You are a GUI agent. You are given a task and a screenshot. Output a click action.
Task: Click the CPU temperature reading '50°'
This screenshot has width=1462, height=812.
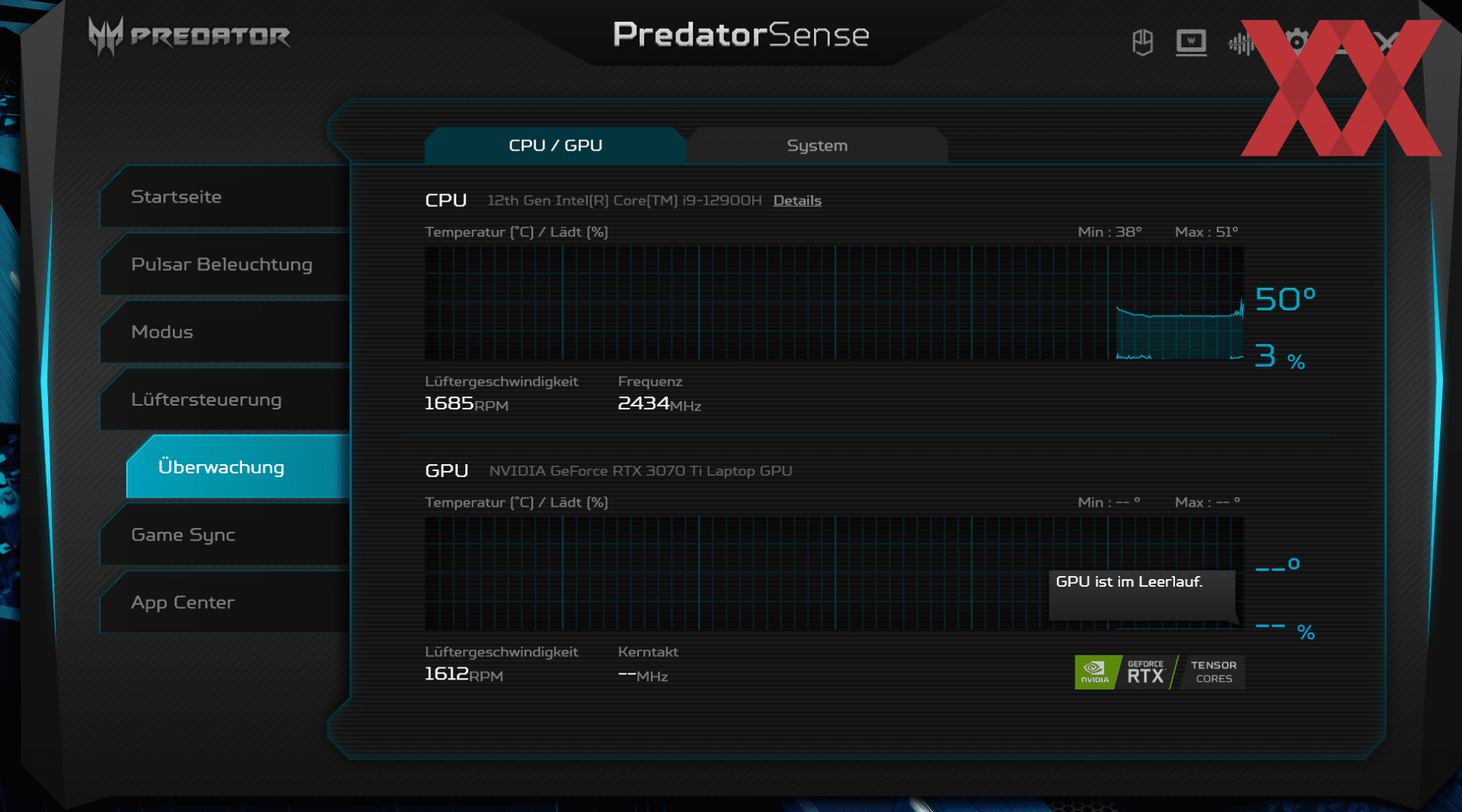[1285, 299]
